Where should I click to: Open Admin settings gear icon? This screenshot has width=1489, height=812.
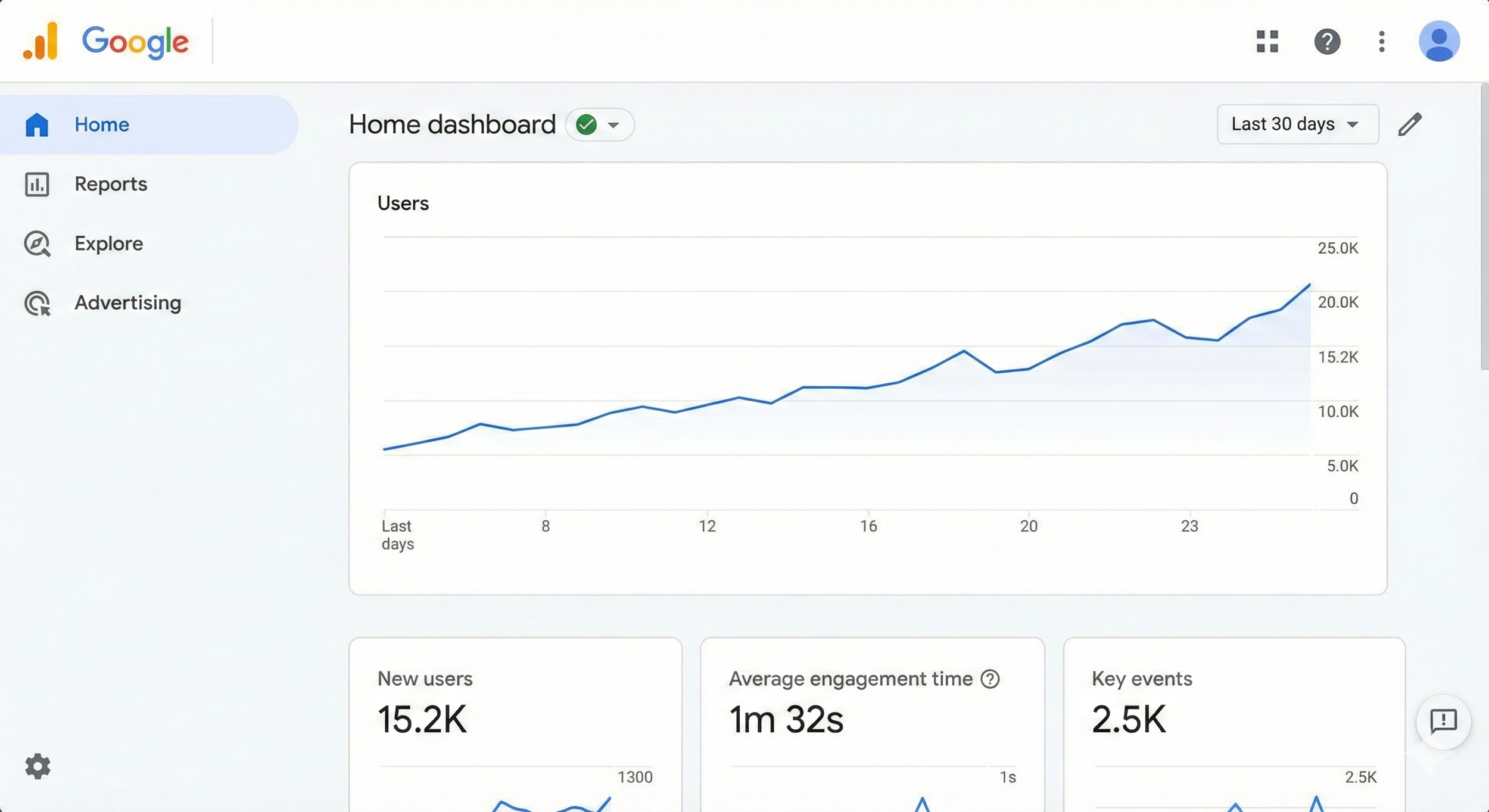[38, 766]
